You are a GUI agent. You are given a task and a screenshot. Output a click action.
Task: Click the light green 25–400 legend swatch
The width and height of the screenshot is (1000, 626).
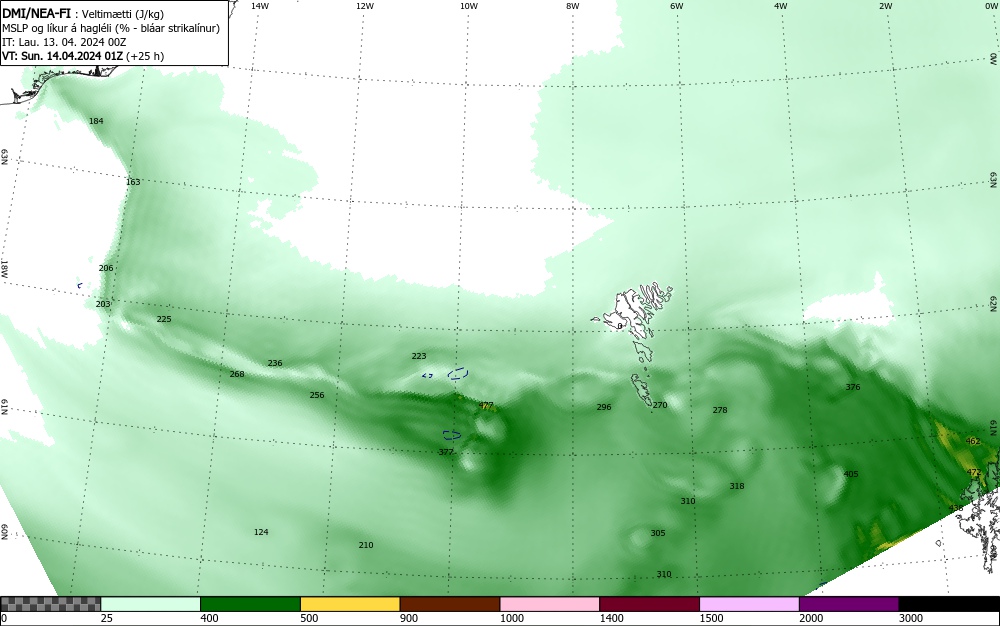pyautogui.click(x=151, y=604)
